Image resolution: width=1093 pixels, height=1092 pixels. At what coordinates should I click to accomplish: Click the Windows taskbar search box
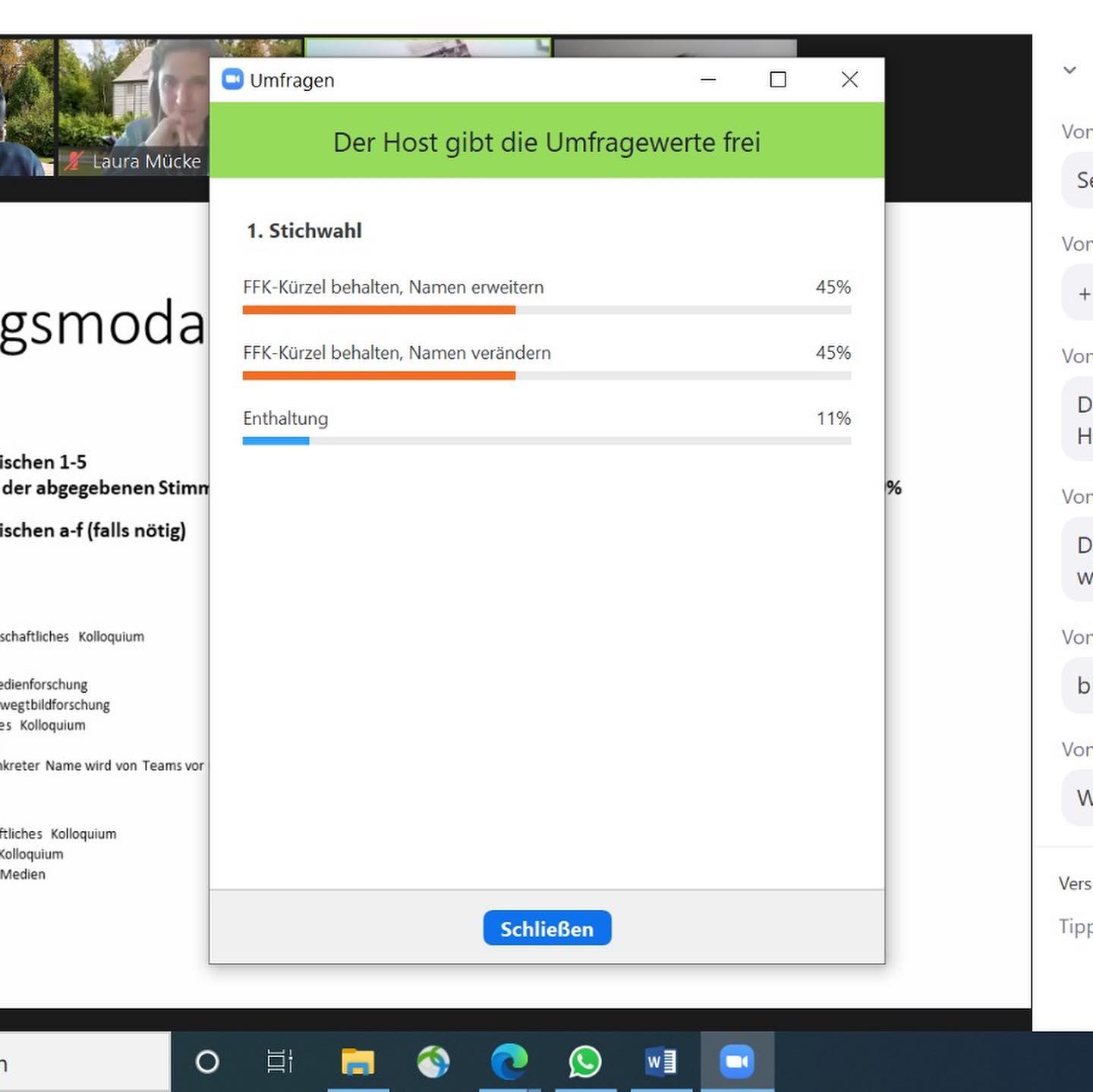point(83,1062)
